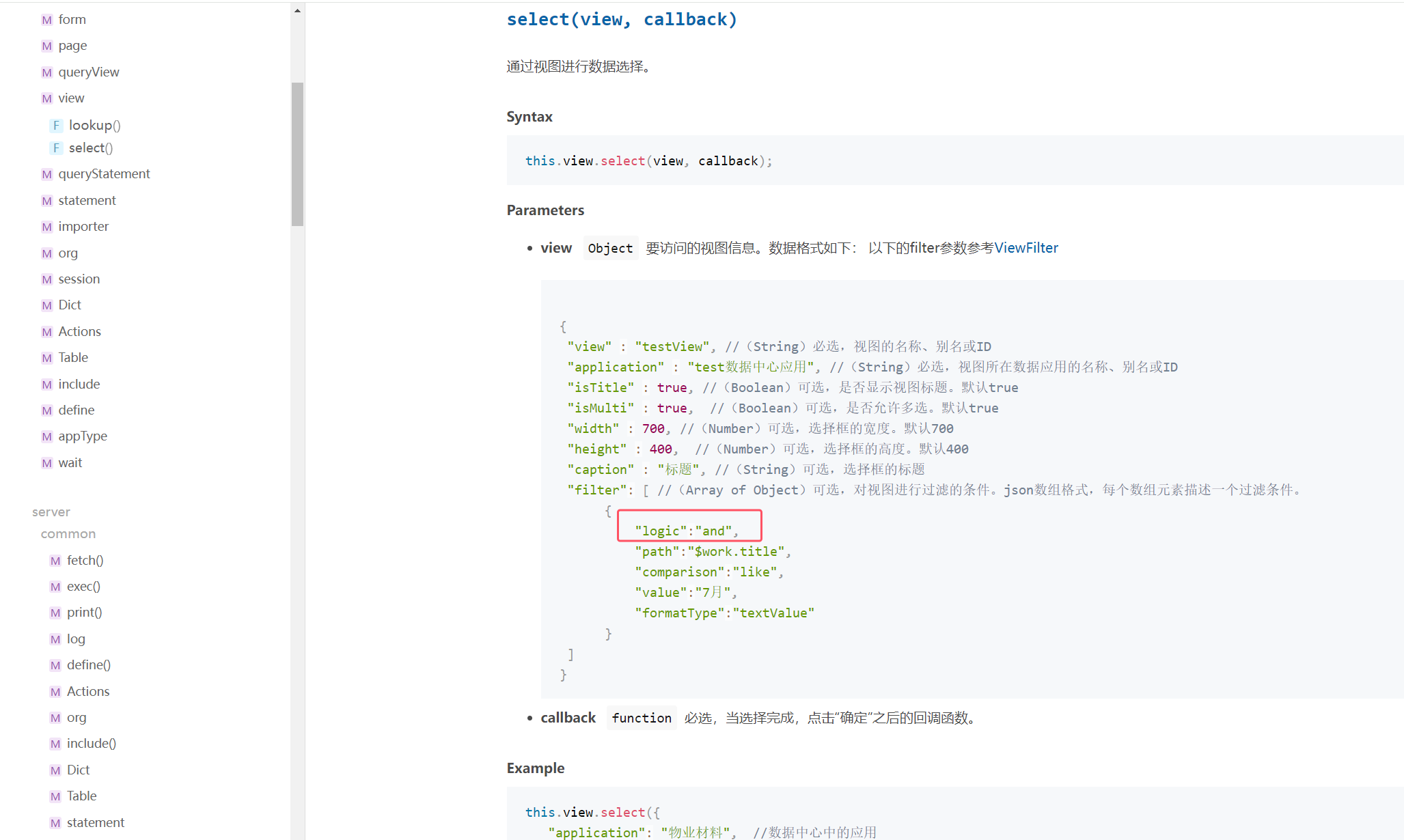Expand the server common section
Image resolution: width=1404 pixels, height=840 pixels.
[x=68, y=534]
